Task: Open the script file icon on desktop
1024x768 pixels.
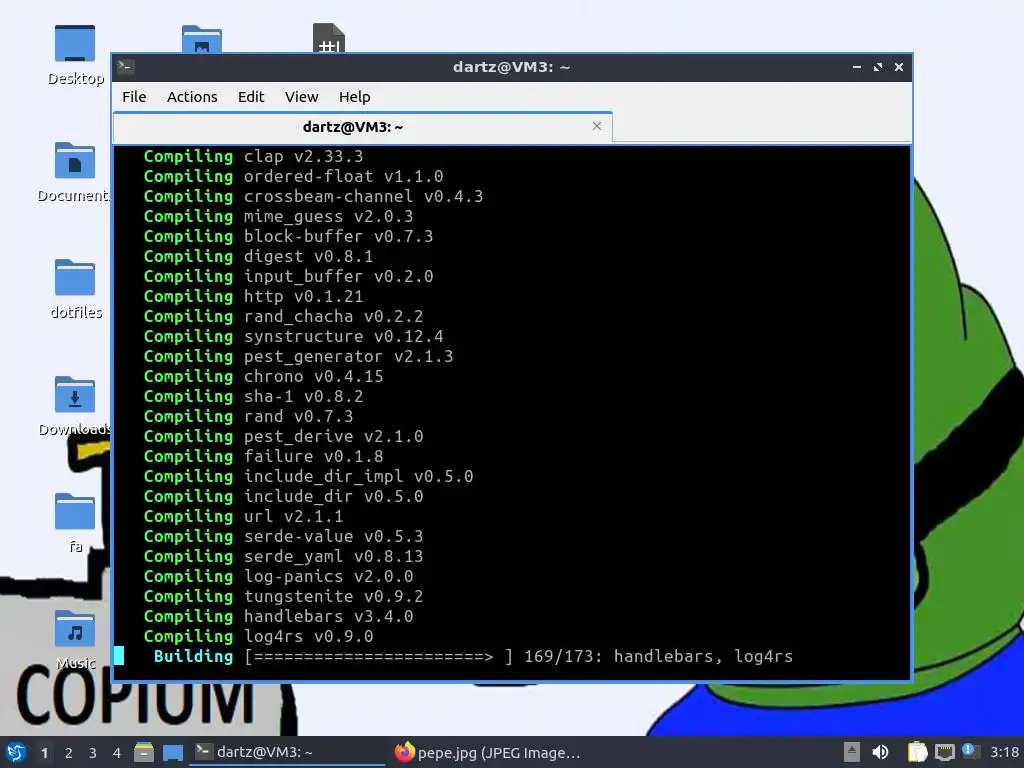Action: click(328, 38)
